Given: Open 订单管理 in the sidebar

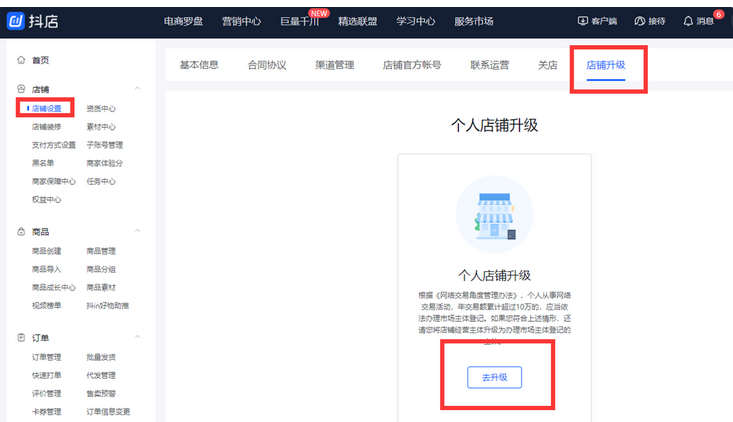Looking at the screenshot, I should point(46,357).
